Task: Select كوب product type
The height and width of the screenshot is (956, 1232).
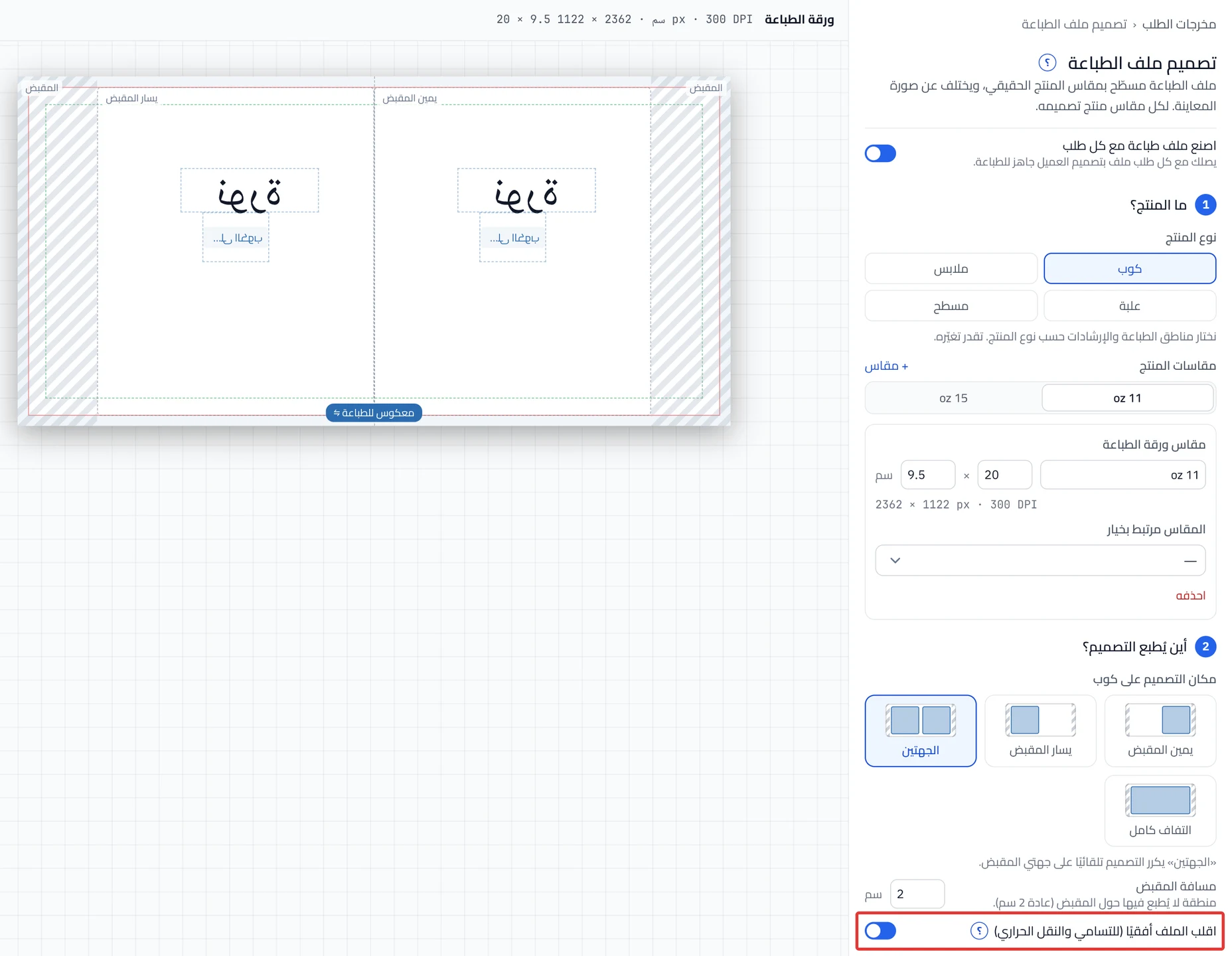Action: click(x=1130, y=269)
